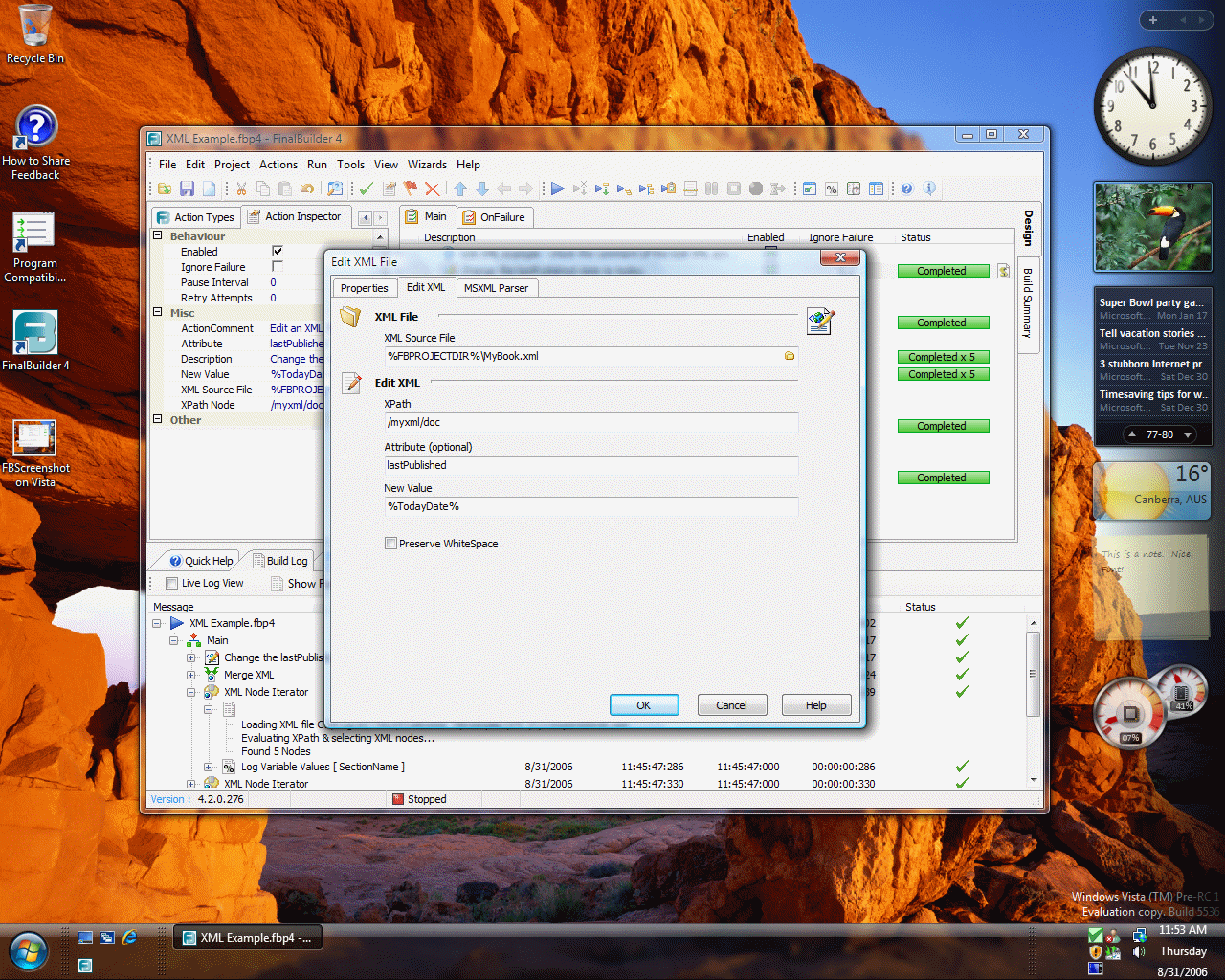This screenshot has width=1225, height=980.
Task: Click the red X delete toolbar icon
Action: tap(433, 189)
